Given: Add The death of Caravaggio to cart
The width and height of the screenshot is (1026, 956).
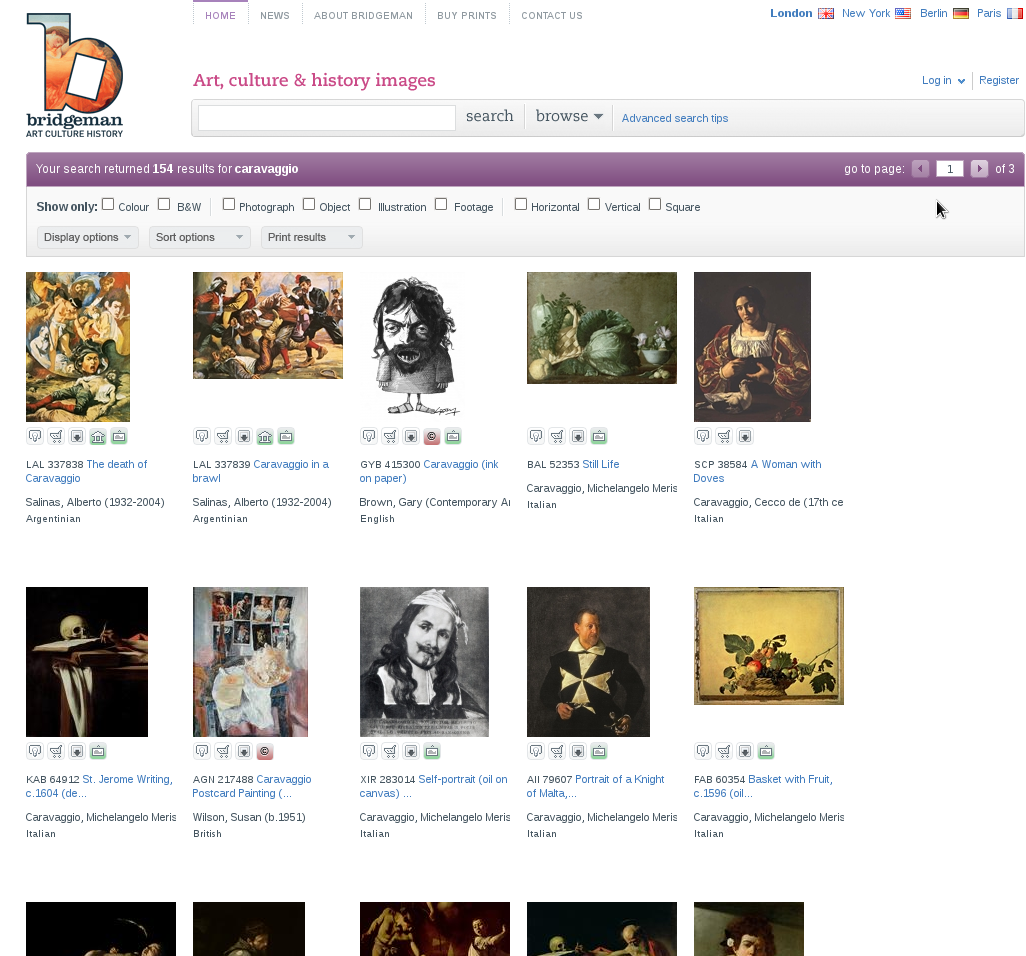Looking at the screenshot, I should pos(56,436).
